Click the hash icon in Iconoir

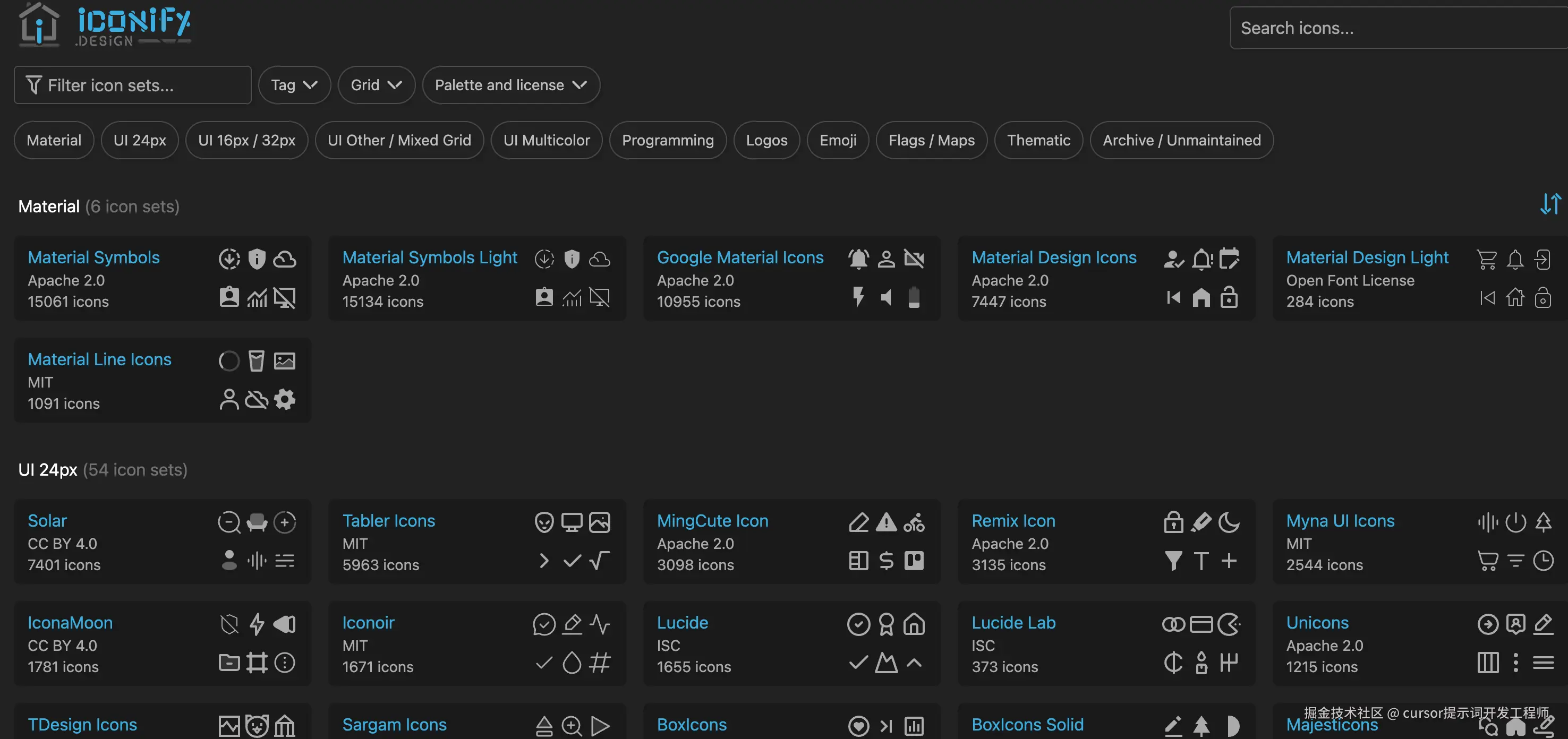[600, 663]
